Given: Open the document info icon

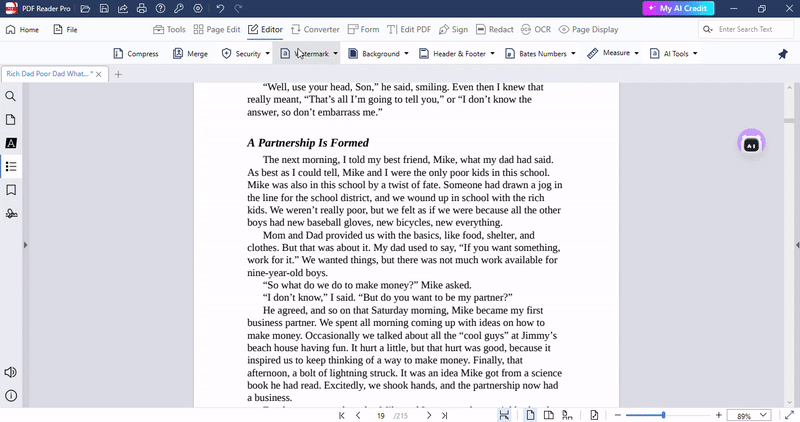Looking at the screenshot, I should tap(10, 395).
